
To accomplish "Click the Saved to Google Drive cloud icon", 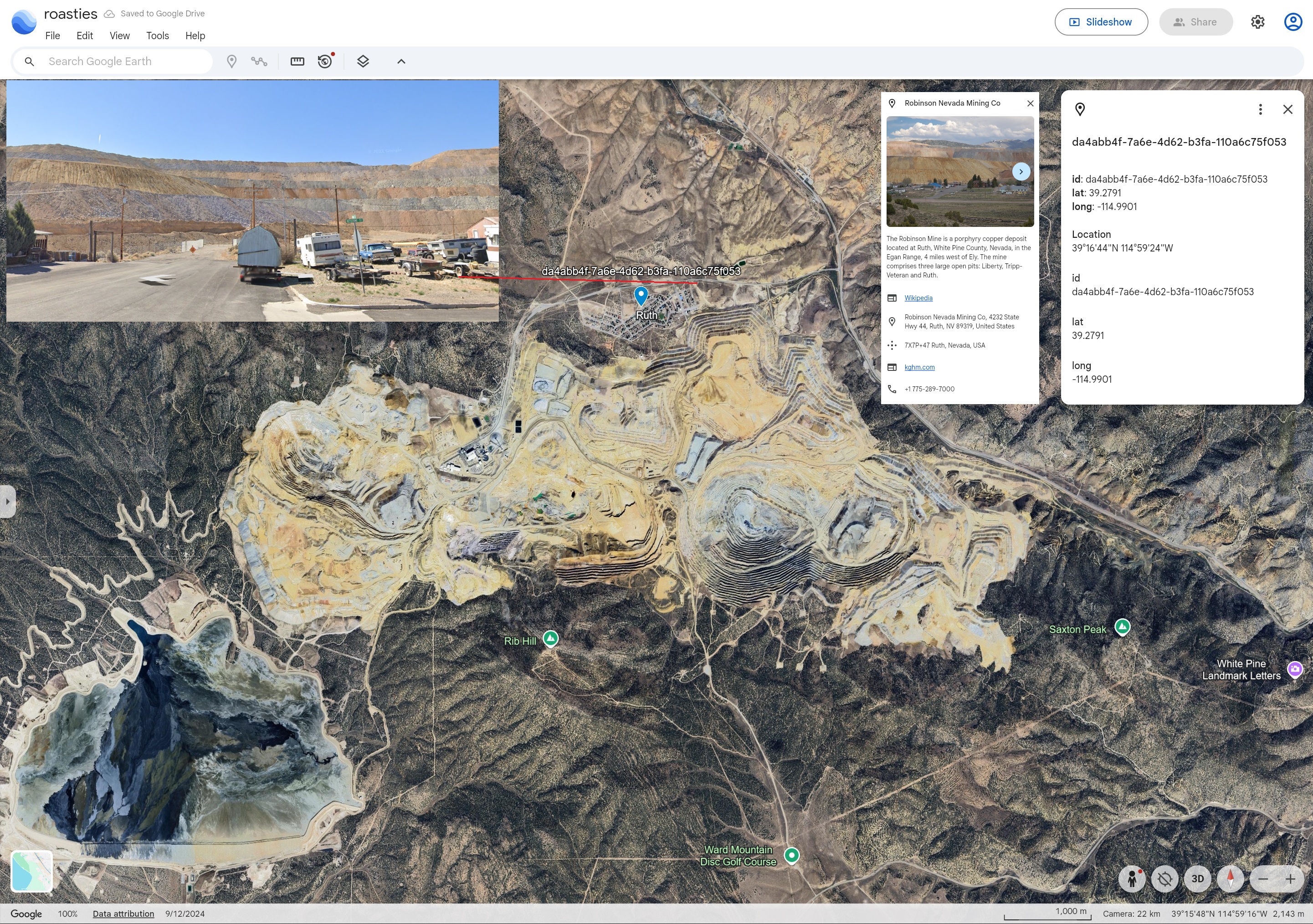I will [108, 14].
